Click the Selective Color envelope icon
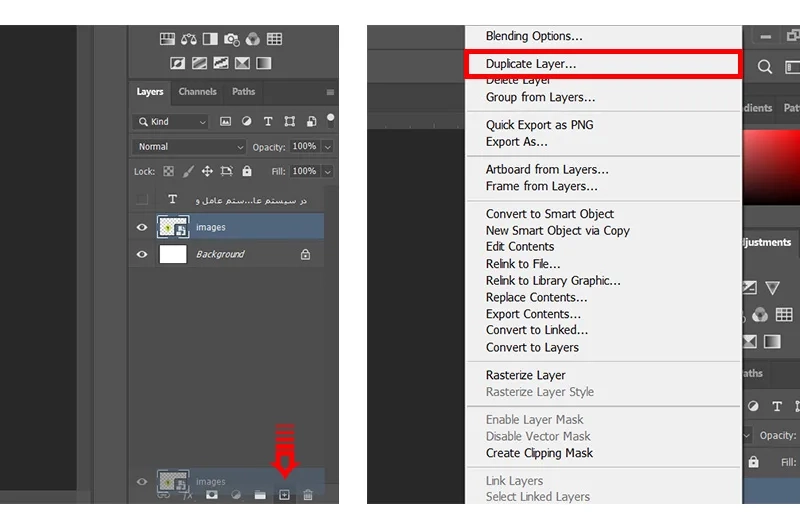Image resolution: width=800 pixels, height=530 pixels. click(242, 63)
